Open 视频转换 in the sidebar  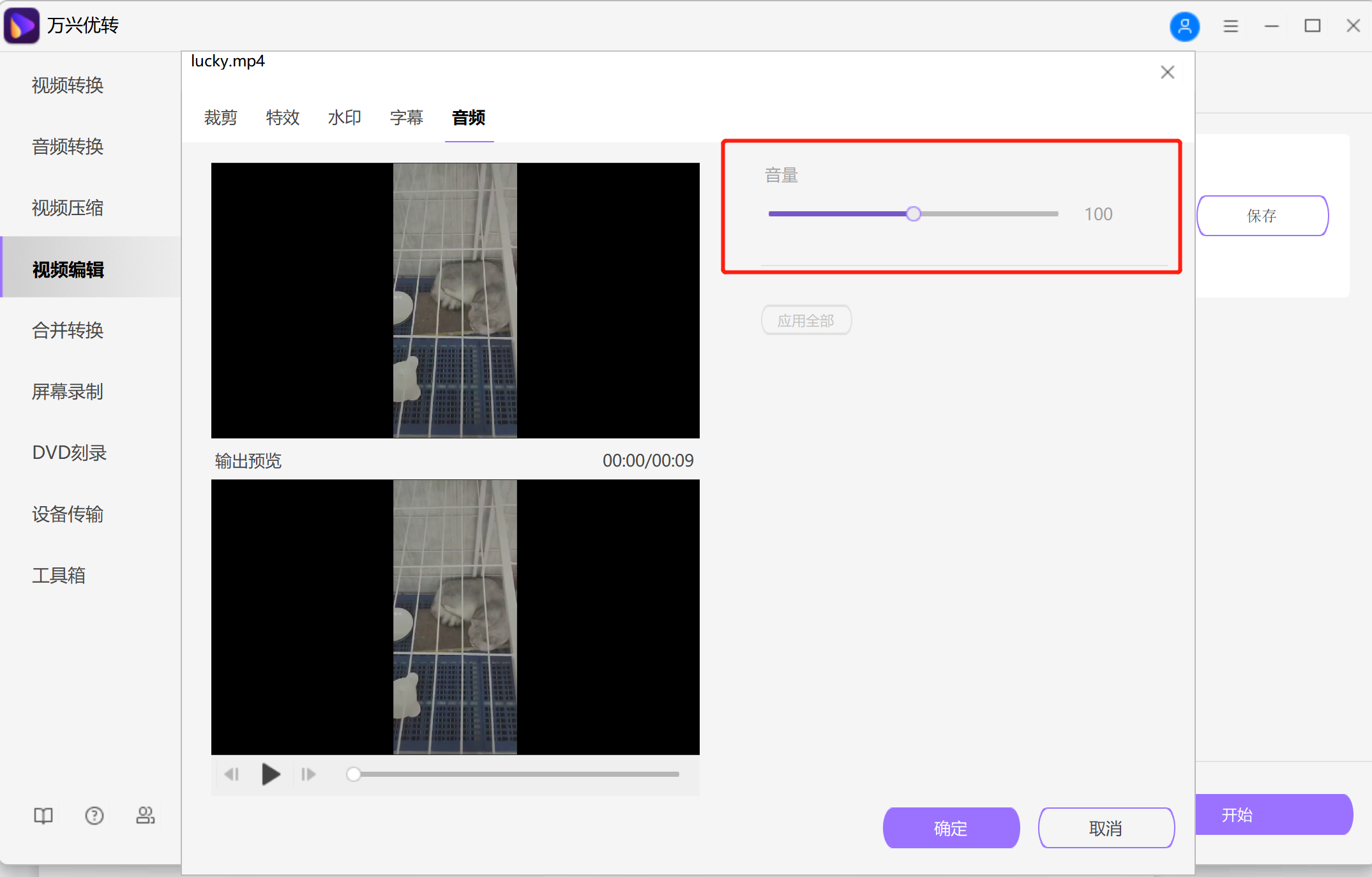click(x=67, y=85)
